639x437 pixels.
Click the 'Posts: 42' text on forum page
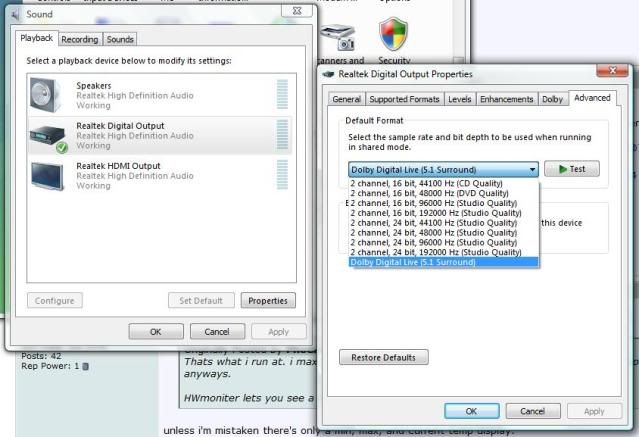click(x=41, y=356)
